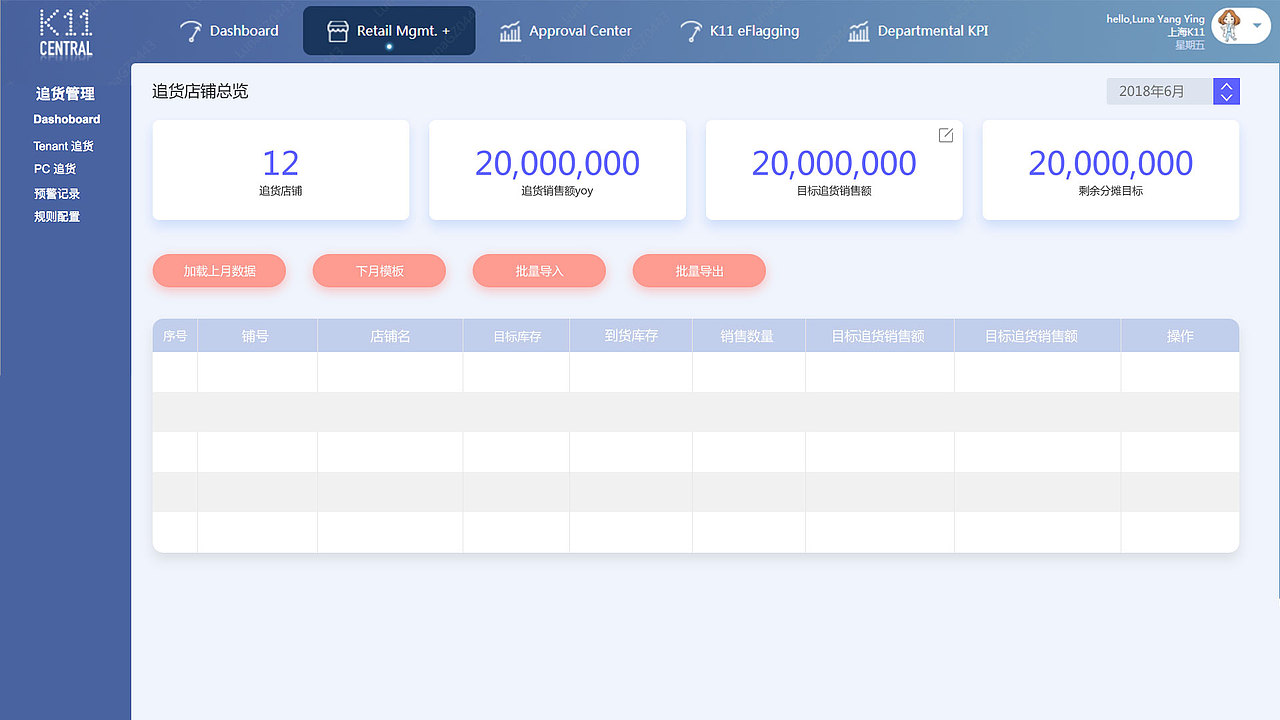Click the hello, Luna Yang Ying greeting
Image resolution: width=1280 pixels, height=720 pixels.
1155,19
